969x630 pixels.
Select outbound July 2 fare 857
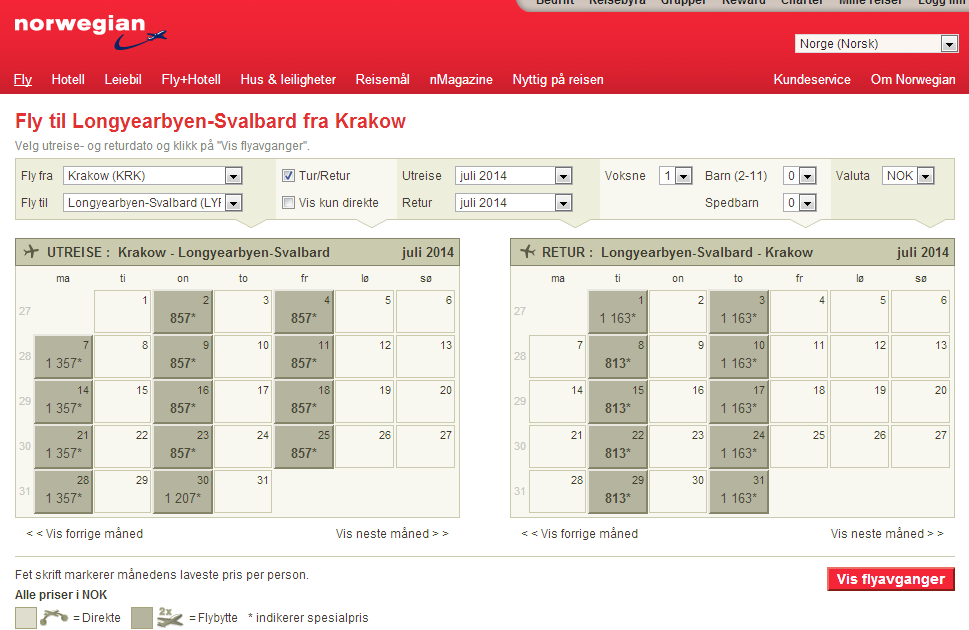click(x=183, y=311)
